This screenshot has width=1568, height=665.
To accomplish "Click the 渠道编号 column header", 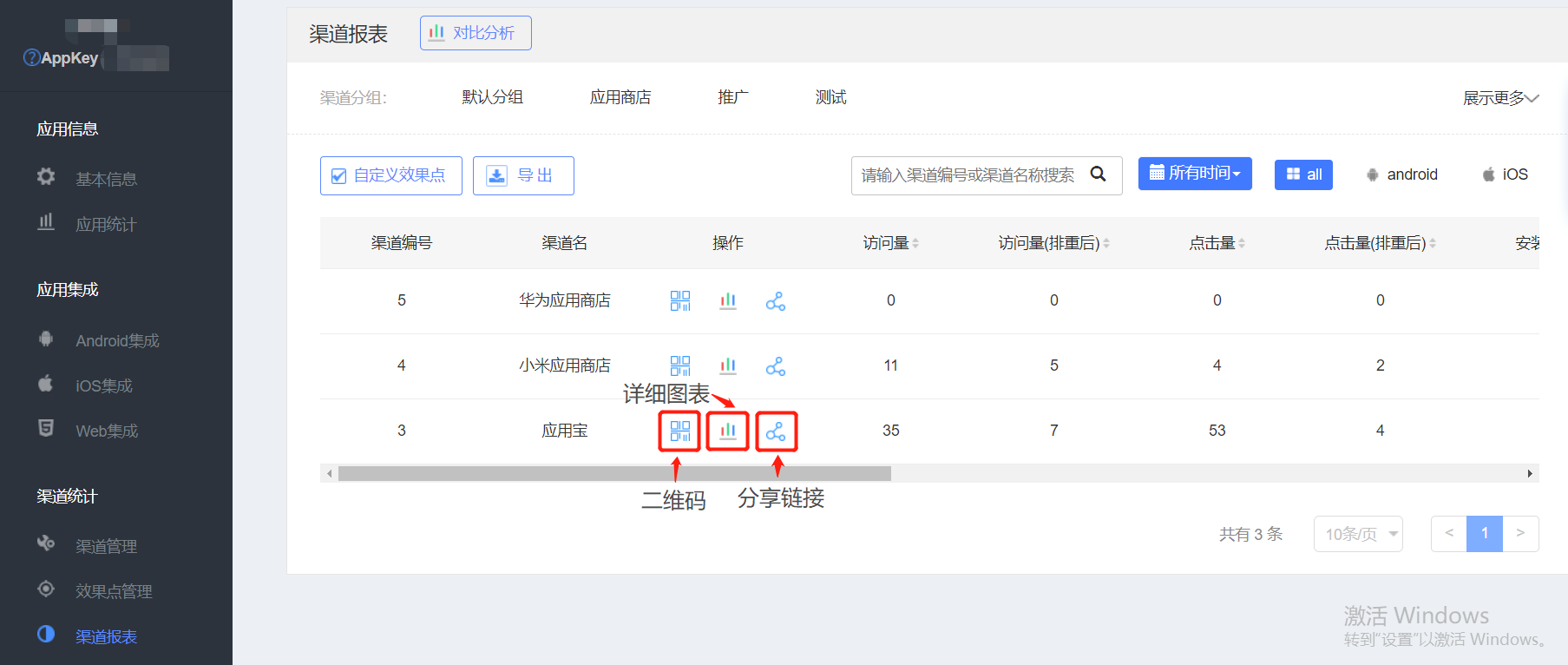I will [402, 243].
